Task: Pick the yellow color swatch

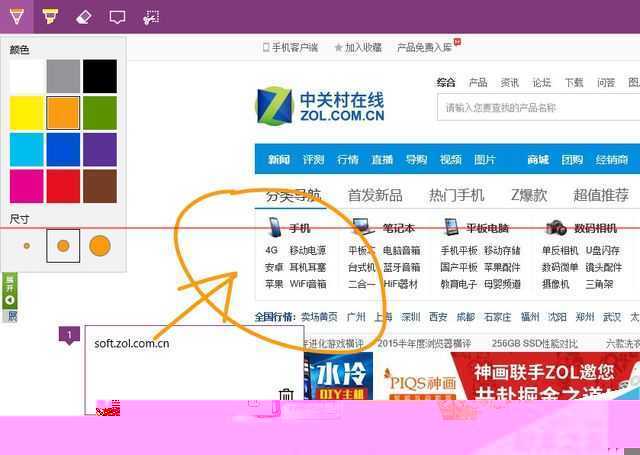Action: tap(27, 113)
